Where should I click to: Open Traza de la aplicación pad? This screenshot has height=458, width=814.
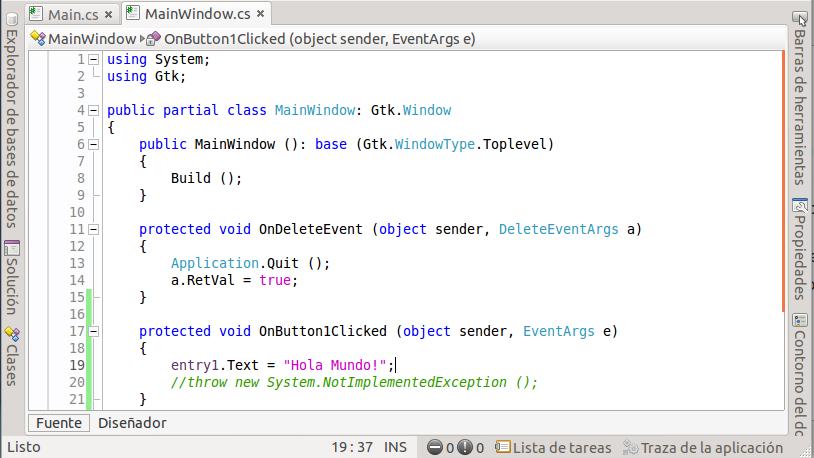pyautogui.click(x=712, y=448)
